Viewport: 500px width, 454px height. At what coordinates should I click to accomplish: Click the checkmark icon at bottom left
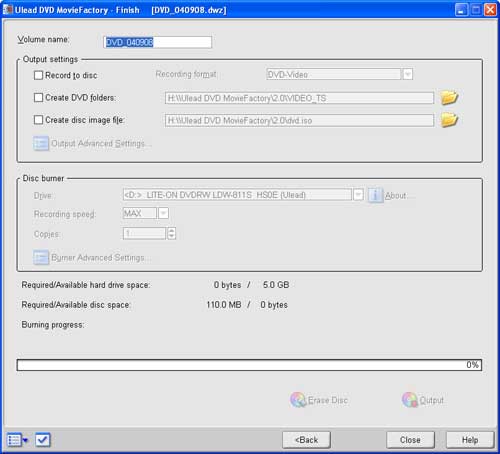coord(43,440)
